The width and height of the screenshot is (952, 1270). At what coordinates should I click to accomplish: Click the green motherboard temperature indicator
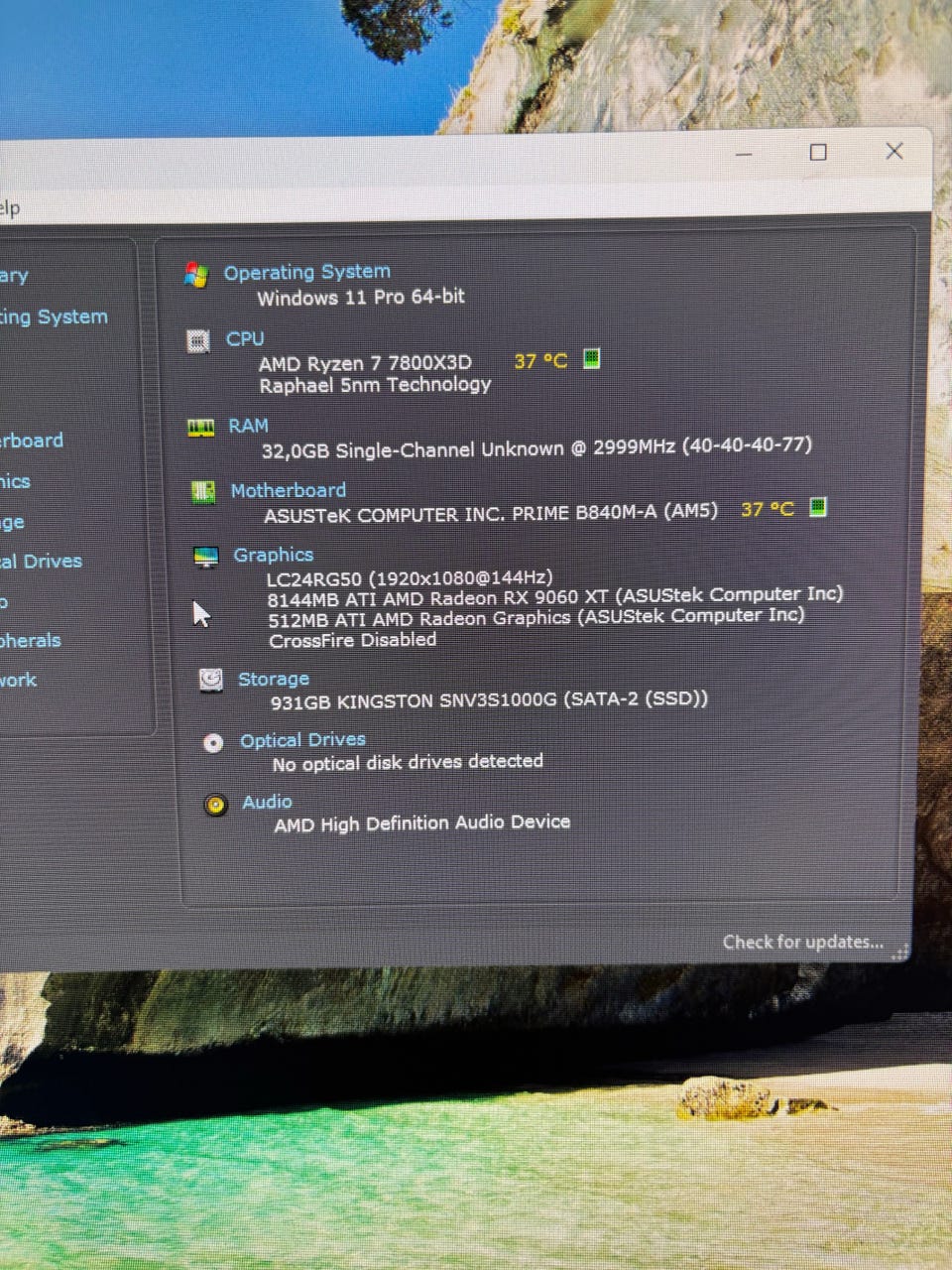click(817, 507)
